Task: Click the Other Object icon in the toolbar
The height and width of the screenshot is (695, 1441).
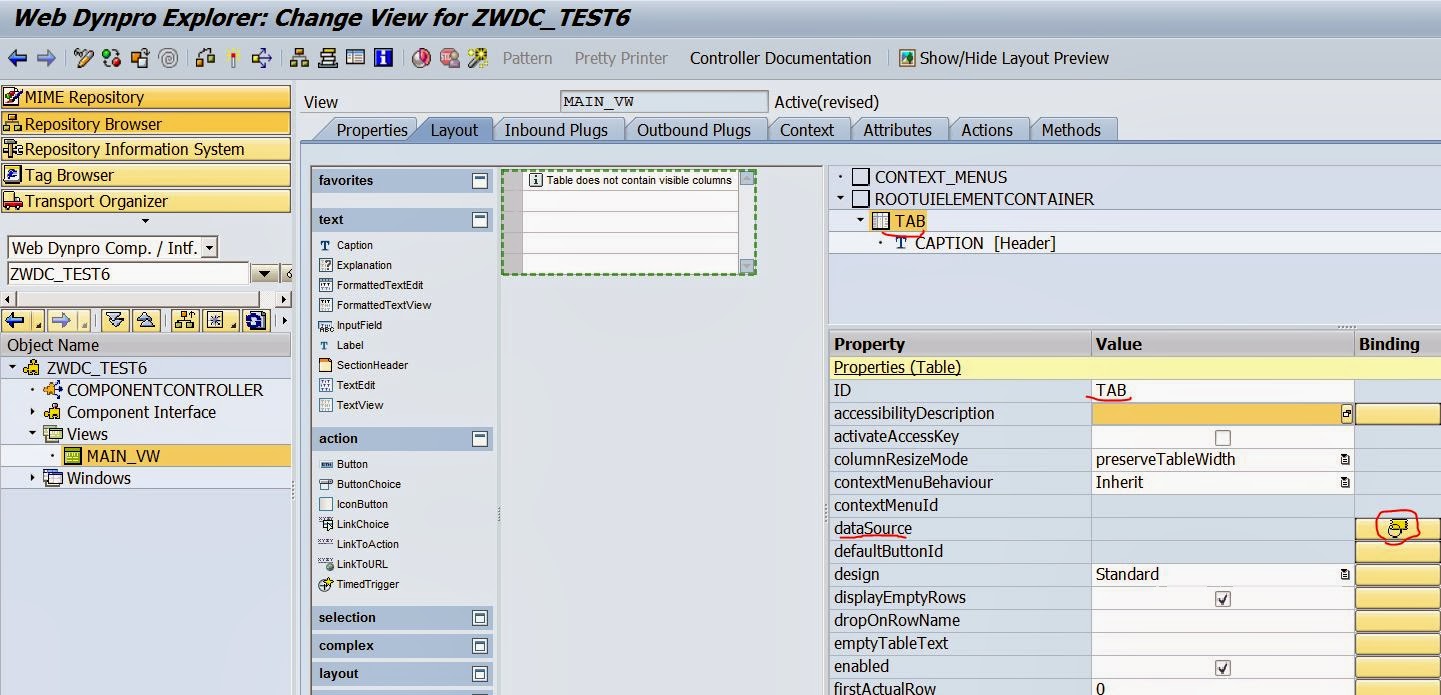Action: pyautogui.click(x=139, y=58)
